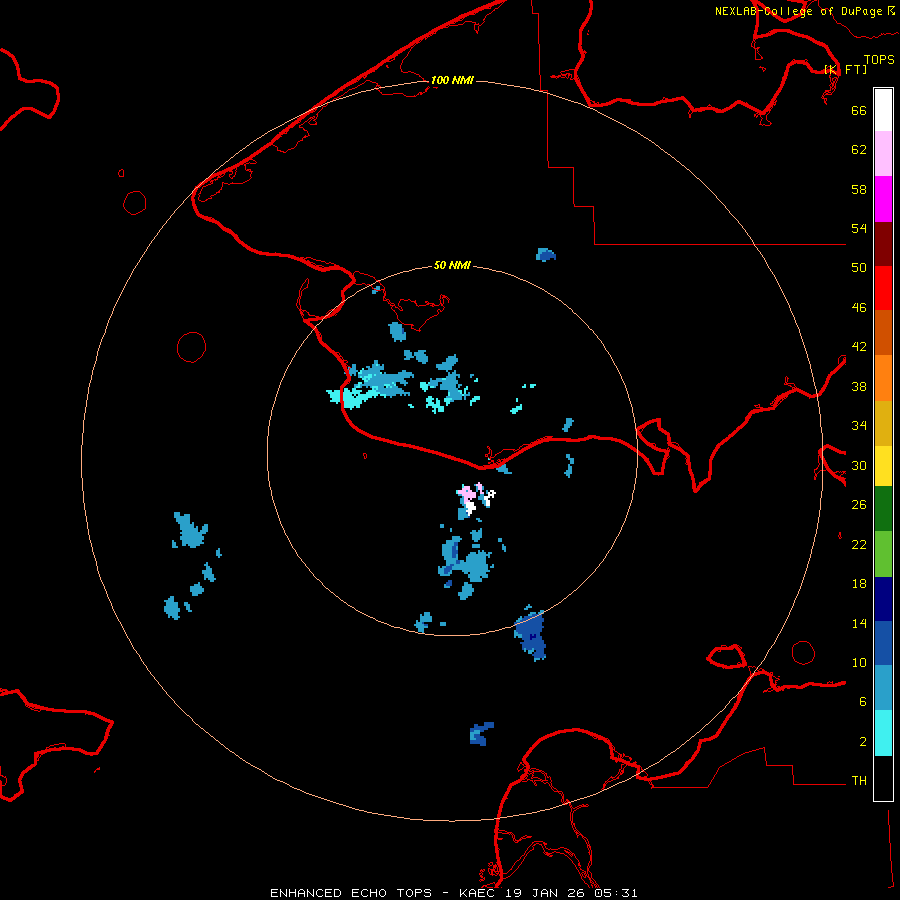Click the light blue swatch between 10 and 6
The height and width of the screenshot is (900, 900).
883,687
